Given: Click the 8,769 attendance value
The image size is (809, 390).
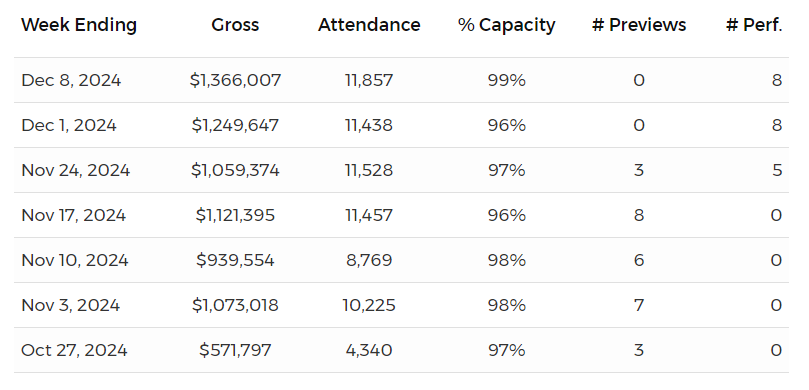Looking at the screenshot, I should point(369,260).
